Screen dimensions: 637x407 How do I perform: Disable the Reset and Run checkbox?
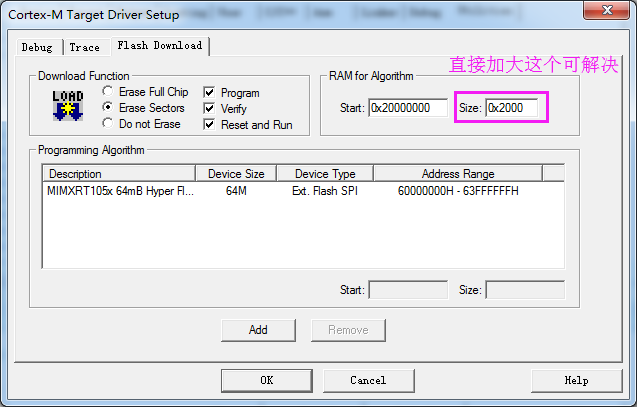click(x=209, y=125)
